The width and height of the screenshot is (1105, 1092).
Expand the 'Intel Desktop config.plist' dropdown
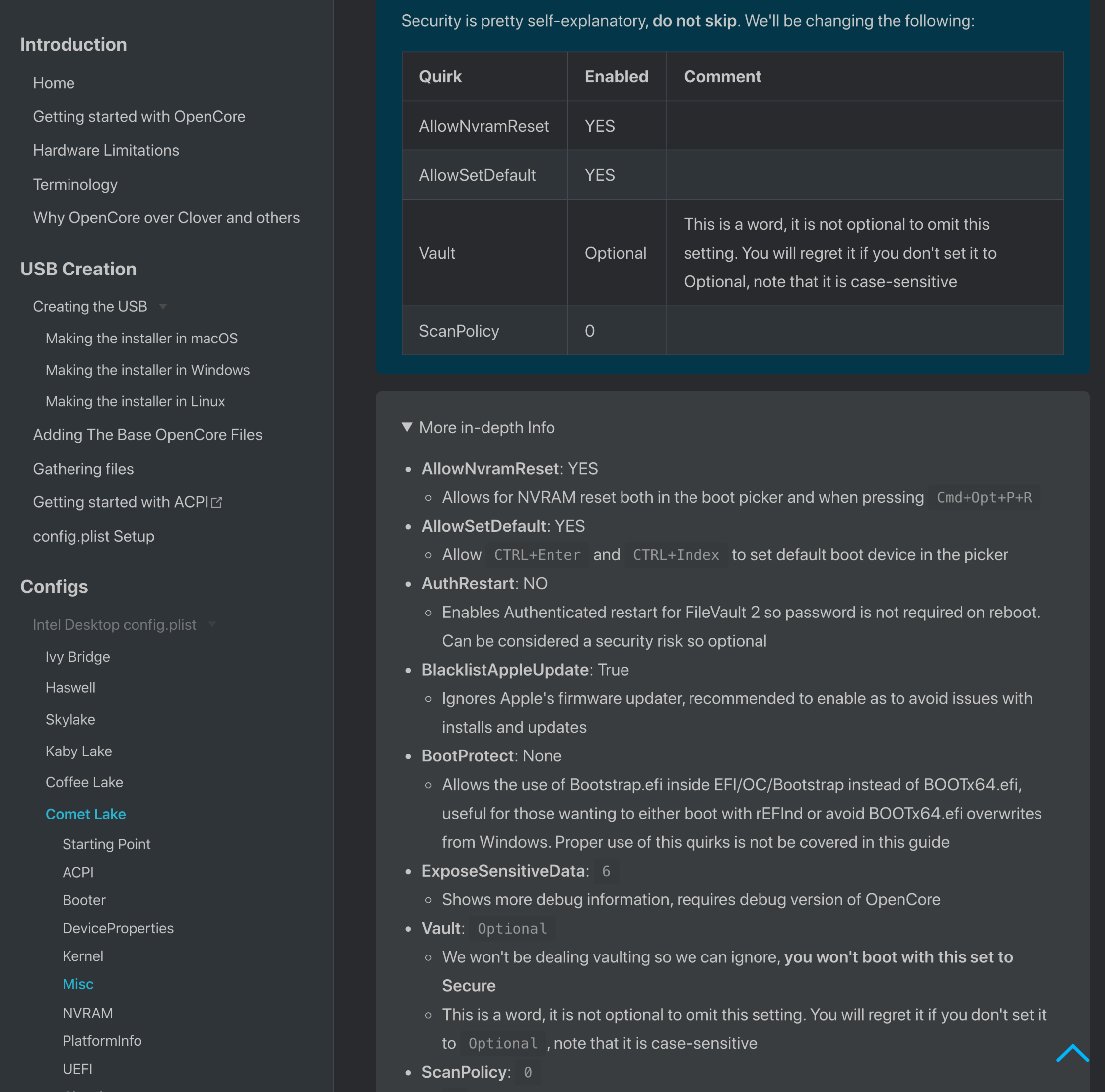(212, 624)
